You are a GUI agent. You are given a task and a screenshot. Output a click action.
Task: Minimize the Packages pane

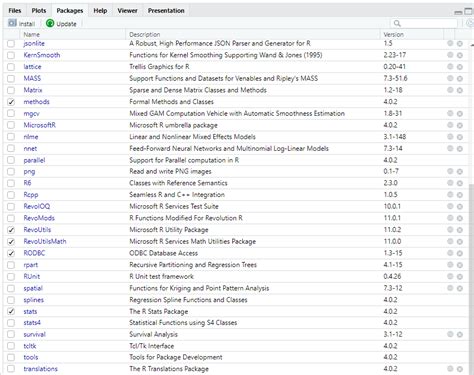(458, 12)
